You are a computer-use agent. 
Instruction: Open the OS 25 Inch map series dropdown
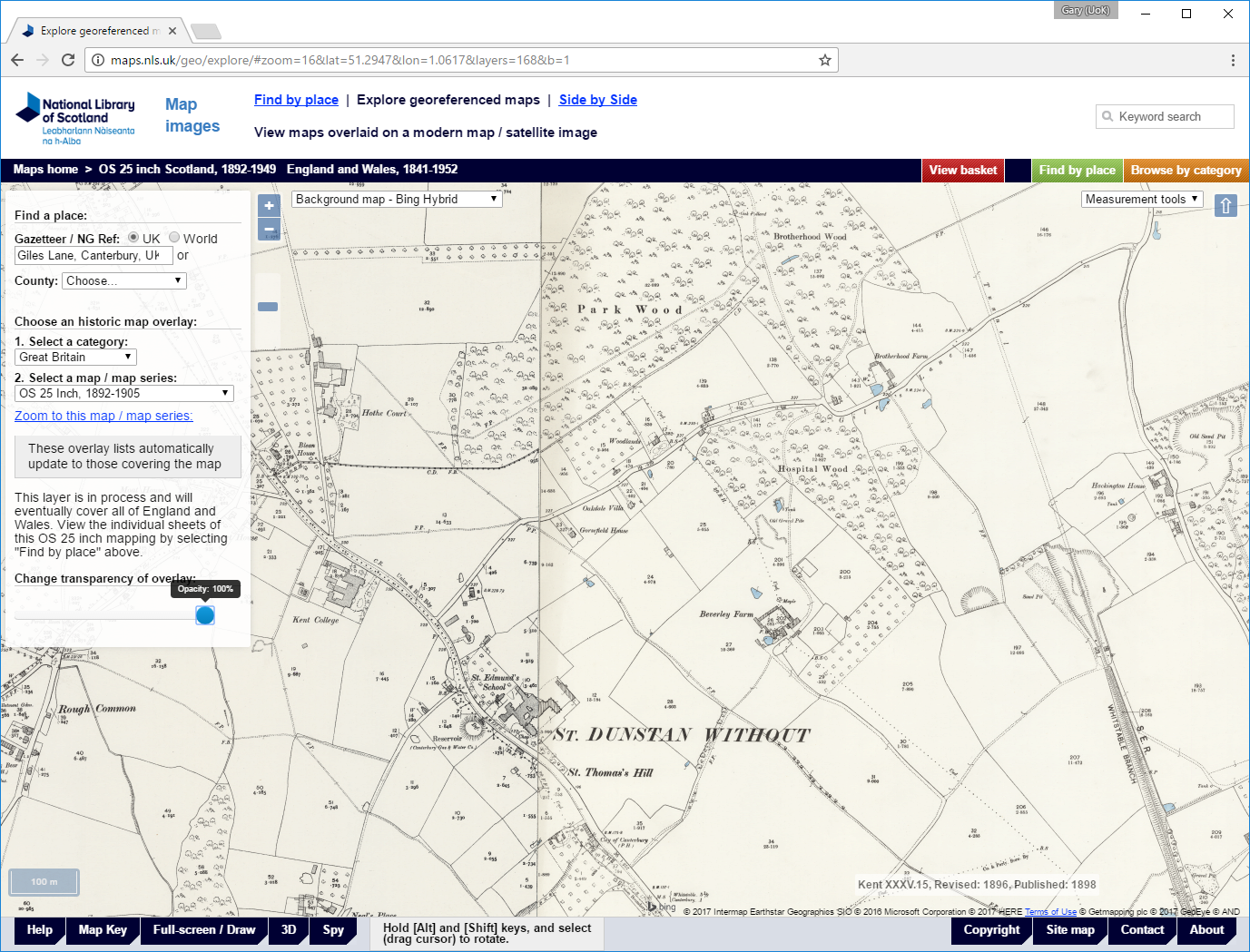[124, 393]
